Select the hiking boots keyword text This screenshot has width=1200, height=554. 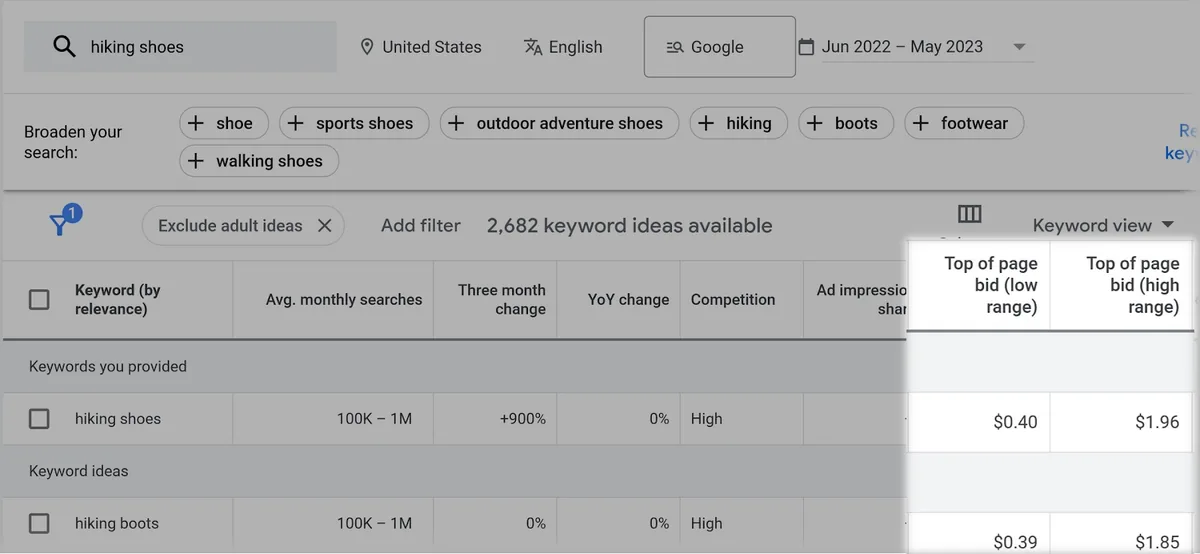pos(117,523)
